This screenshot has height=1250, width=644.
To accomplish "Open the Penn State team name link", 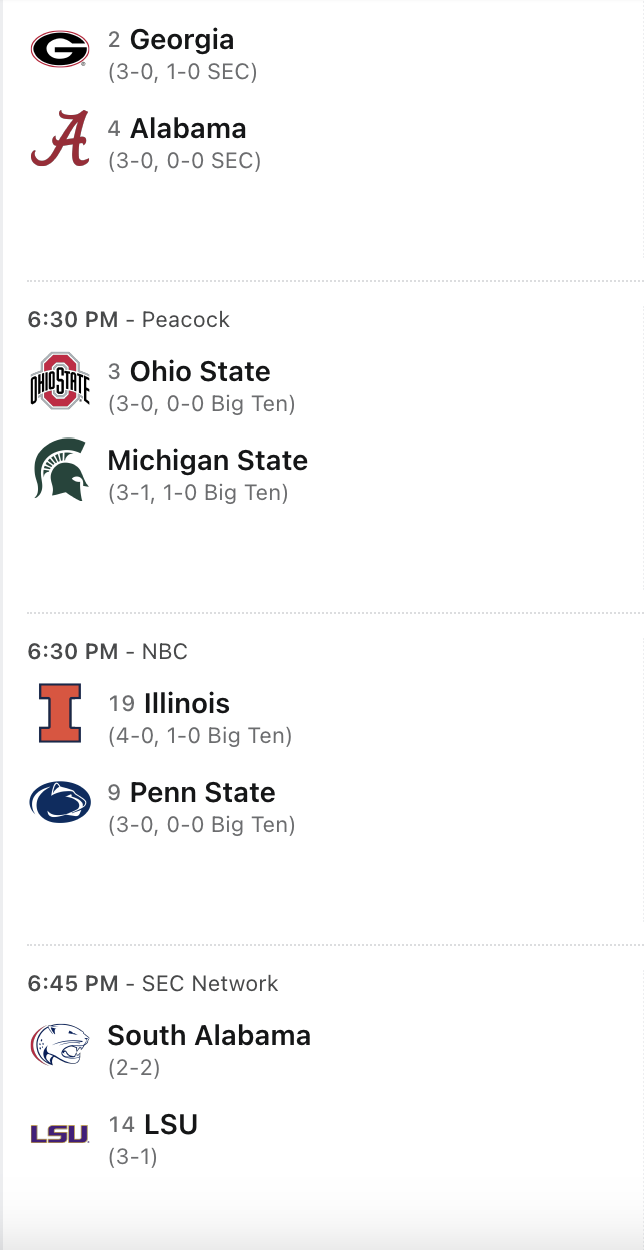I will [x=203, y=793].
